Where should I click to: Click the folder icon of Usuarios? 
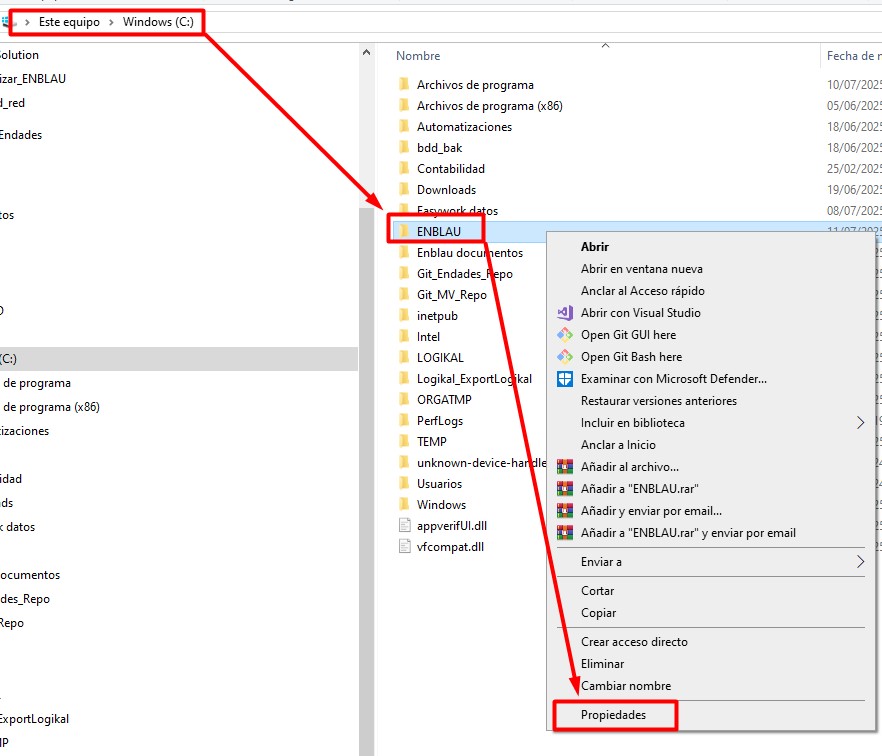tap(404, 483)
